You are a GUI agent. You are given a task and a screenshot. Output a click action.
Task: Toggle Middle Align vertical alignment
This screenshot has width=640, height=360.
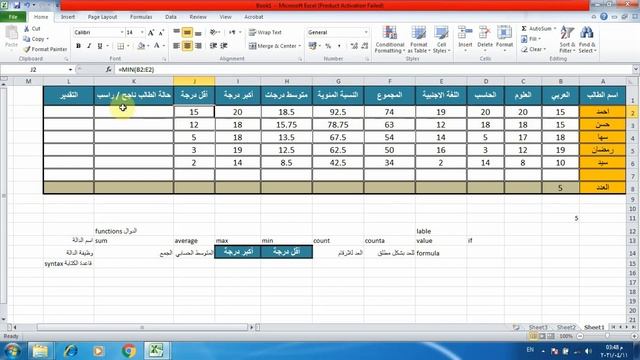187,32
